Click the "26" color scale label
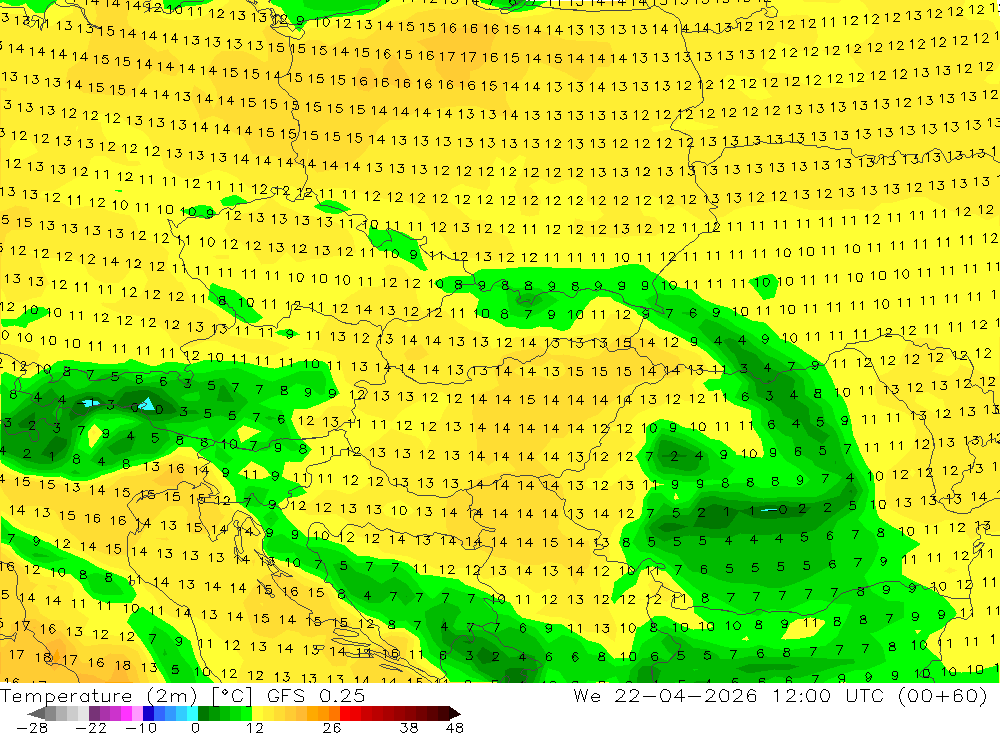1000x733 pixels. [332, 727]
